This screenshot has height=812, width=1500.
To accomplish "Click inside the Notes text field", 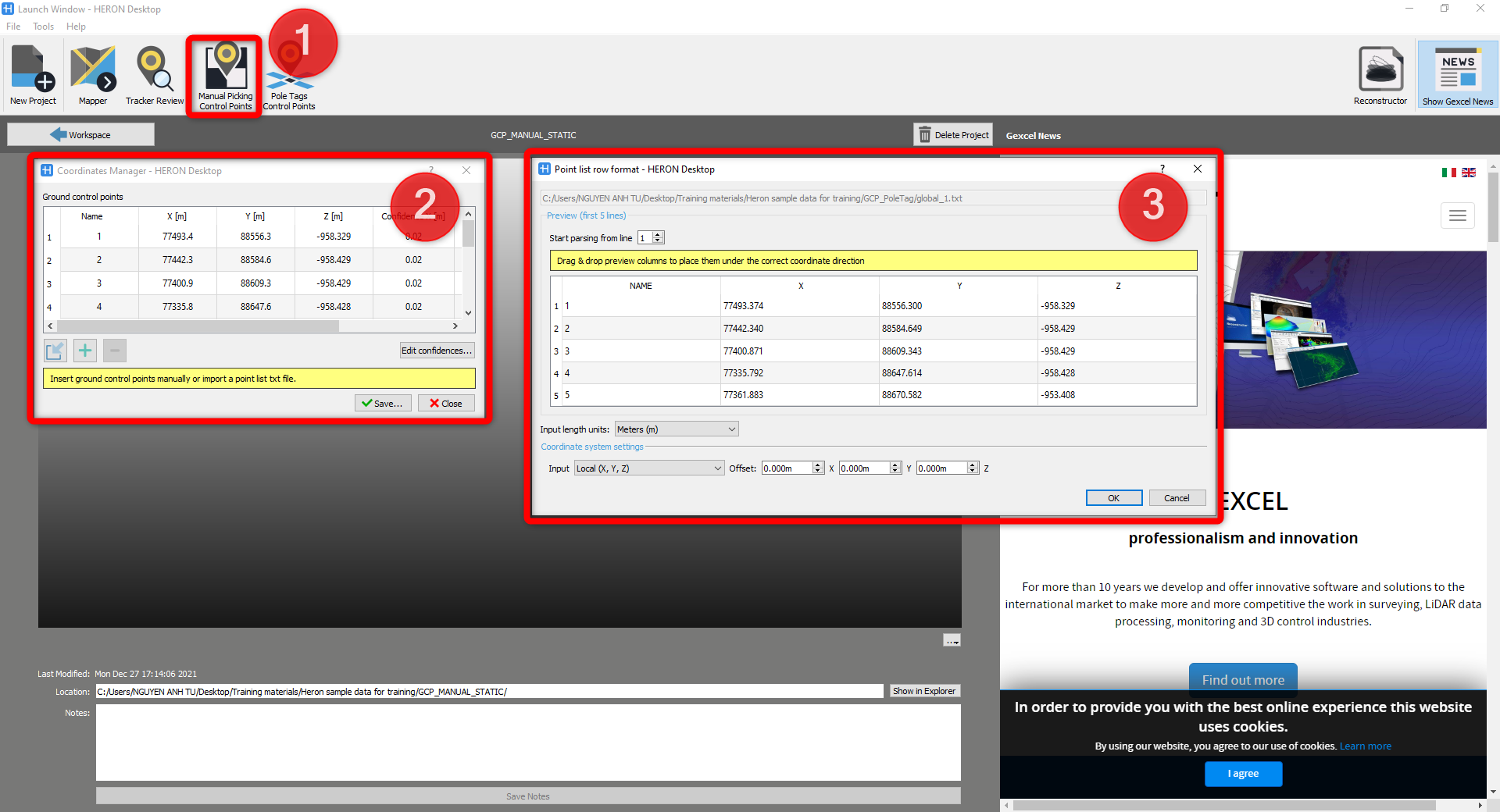I will point(528,742).
